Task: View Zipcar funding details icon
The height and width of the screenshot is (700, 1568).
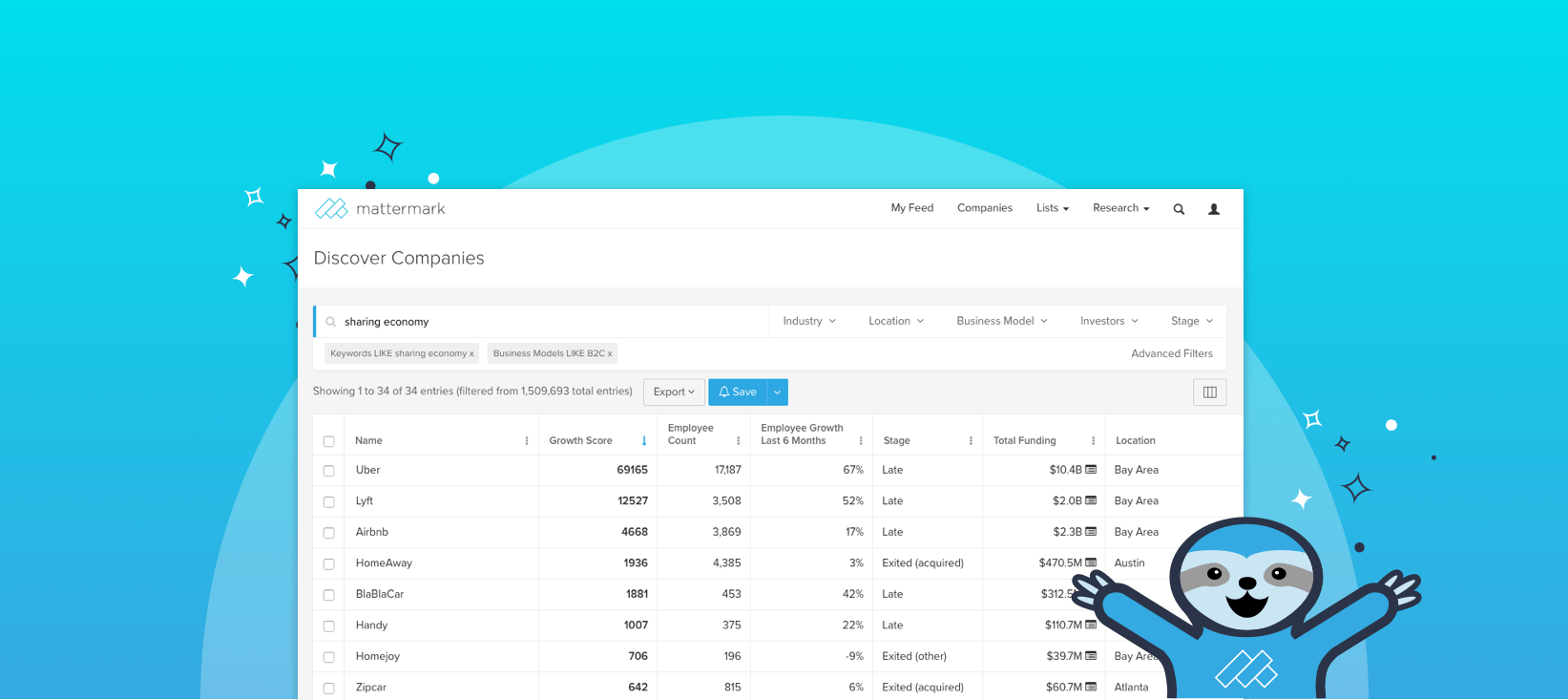Action: tap(1091, 687)
